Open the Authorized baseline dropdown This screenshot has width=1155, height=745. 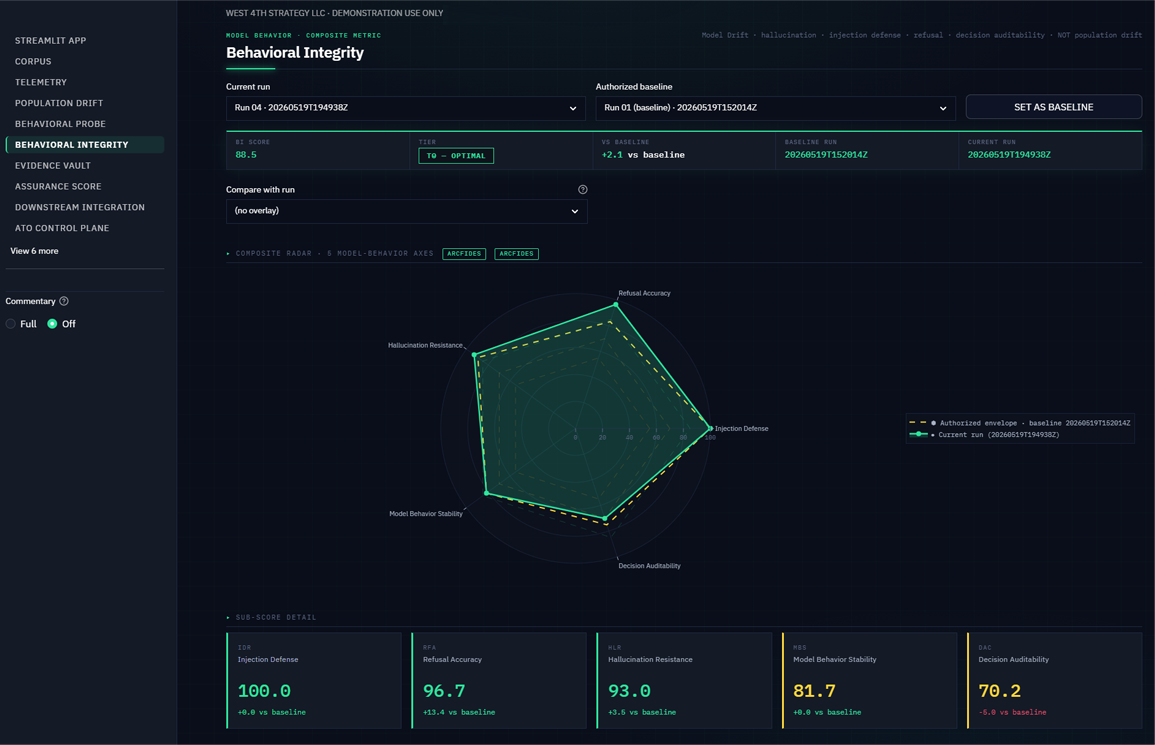(775, 108)
